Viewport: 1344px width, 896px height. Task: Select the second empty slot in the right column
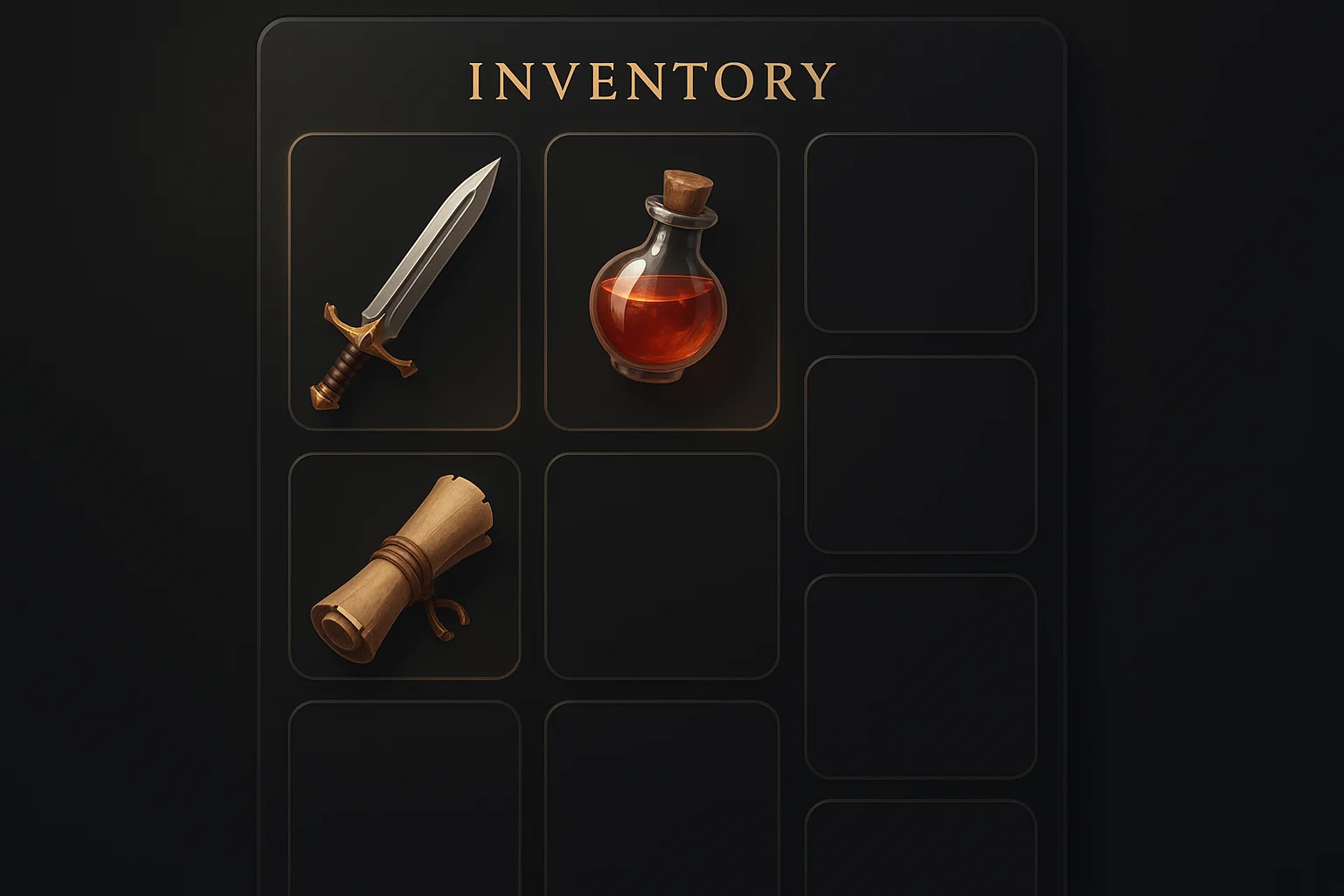click(x=920, y=454)
